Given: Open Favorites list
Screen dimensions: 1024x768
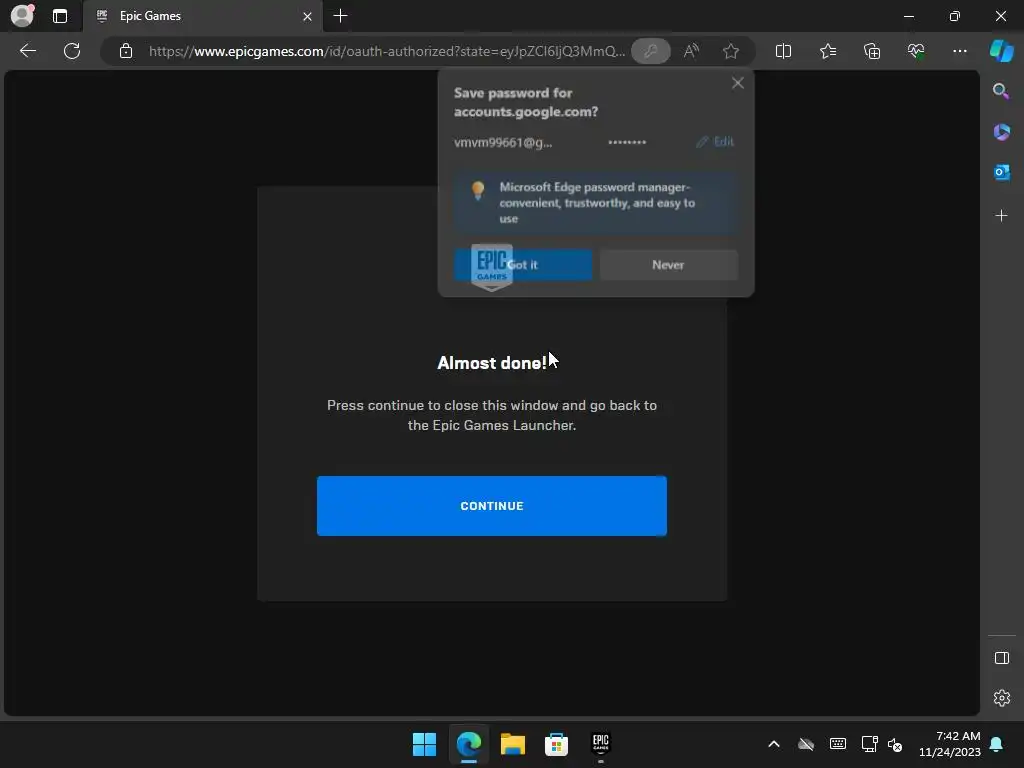Looking at the screenshot, I should point(828,51).
